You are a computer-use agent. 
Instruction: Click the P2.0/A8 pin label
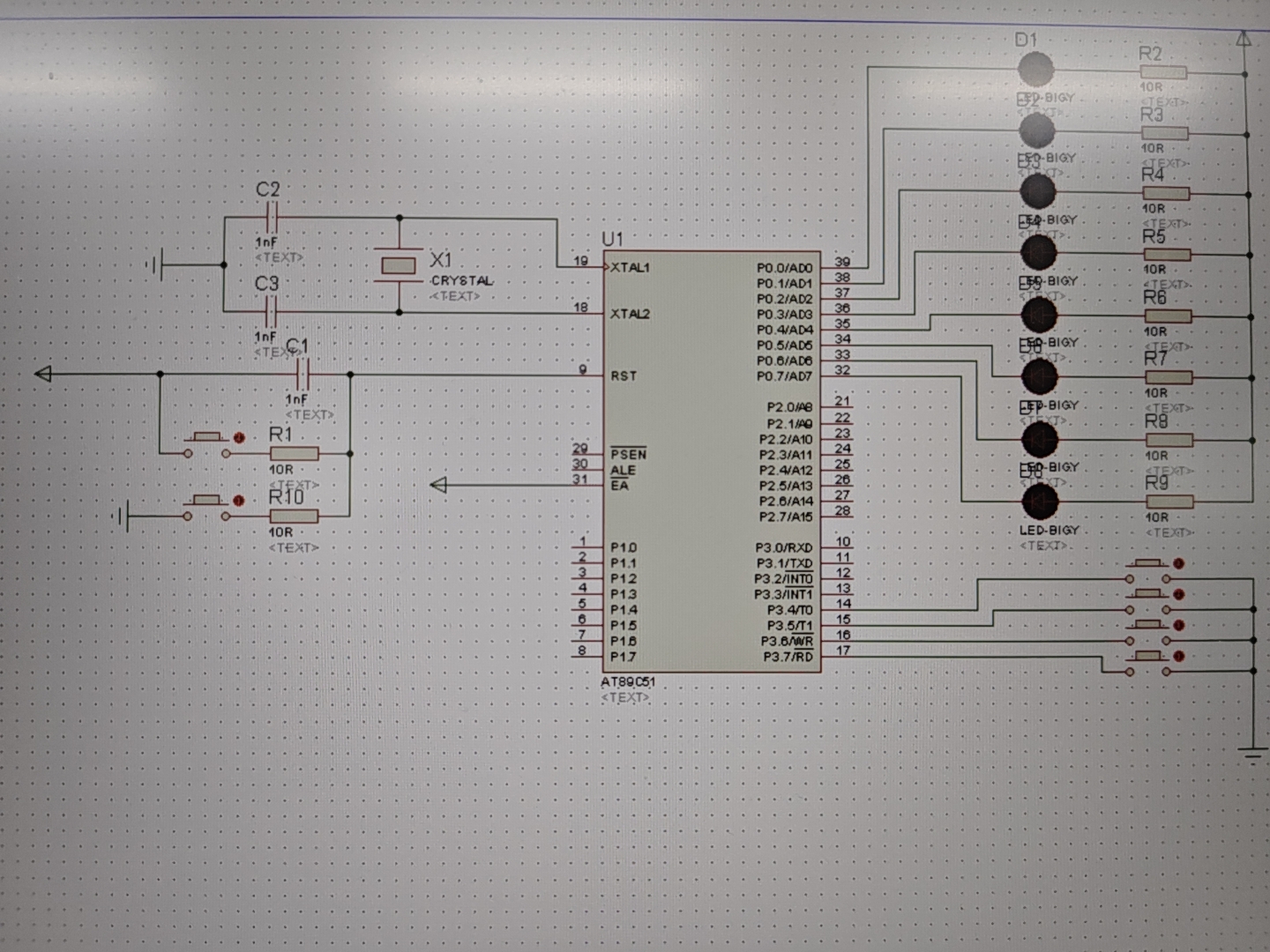(x=789, y=407)
